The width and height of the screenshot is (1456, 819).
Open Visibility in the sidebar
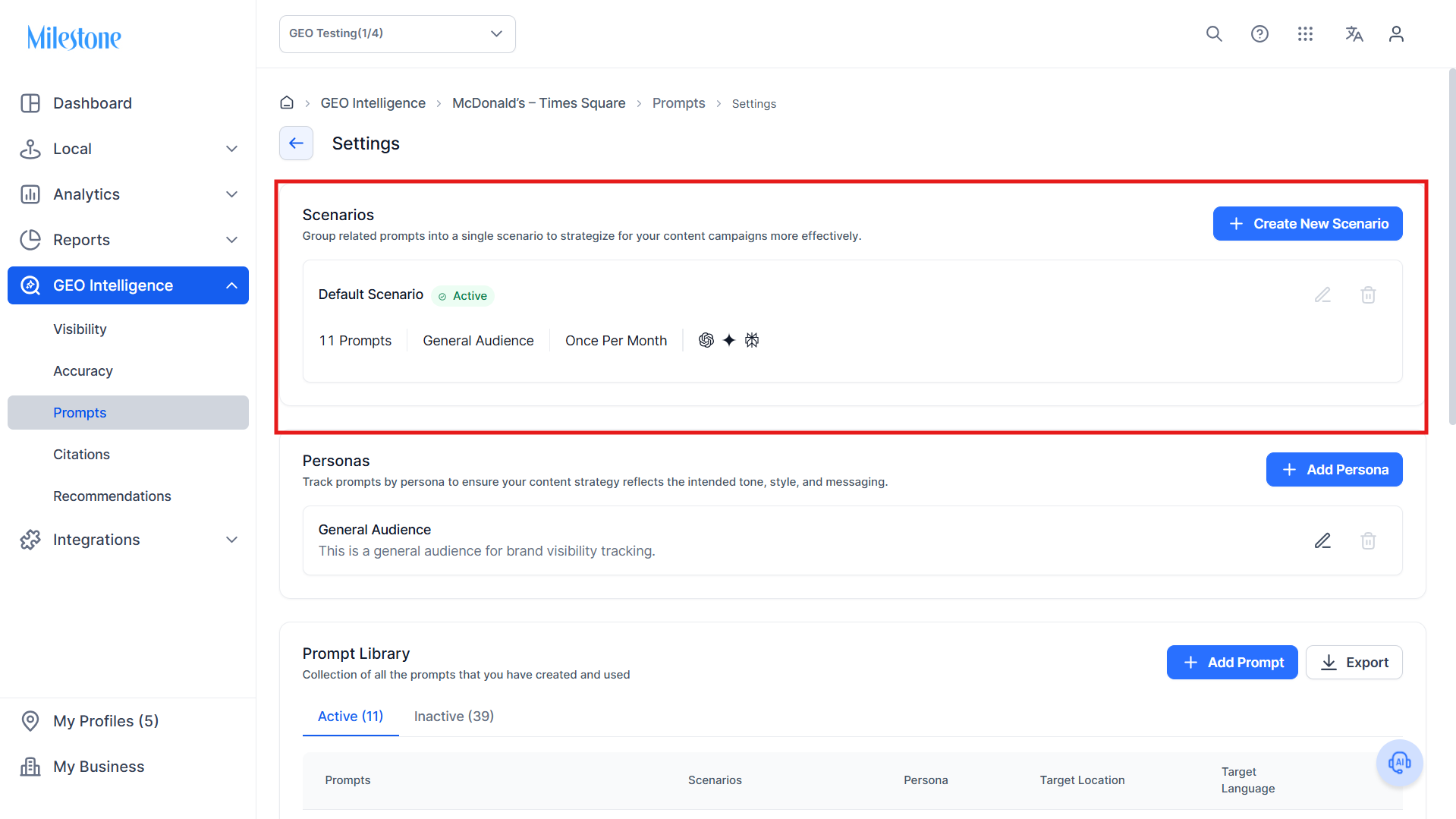(80, 329)
